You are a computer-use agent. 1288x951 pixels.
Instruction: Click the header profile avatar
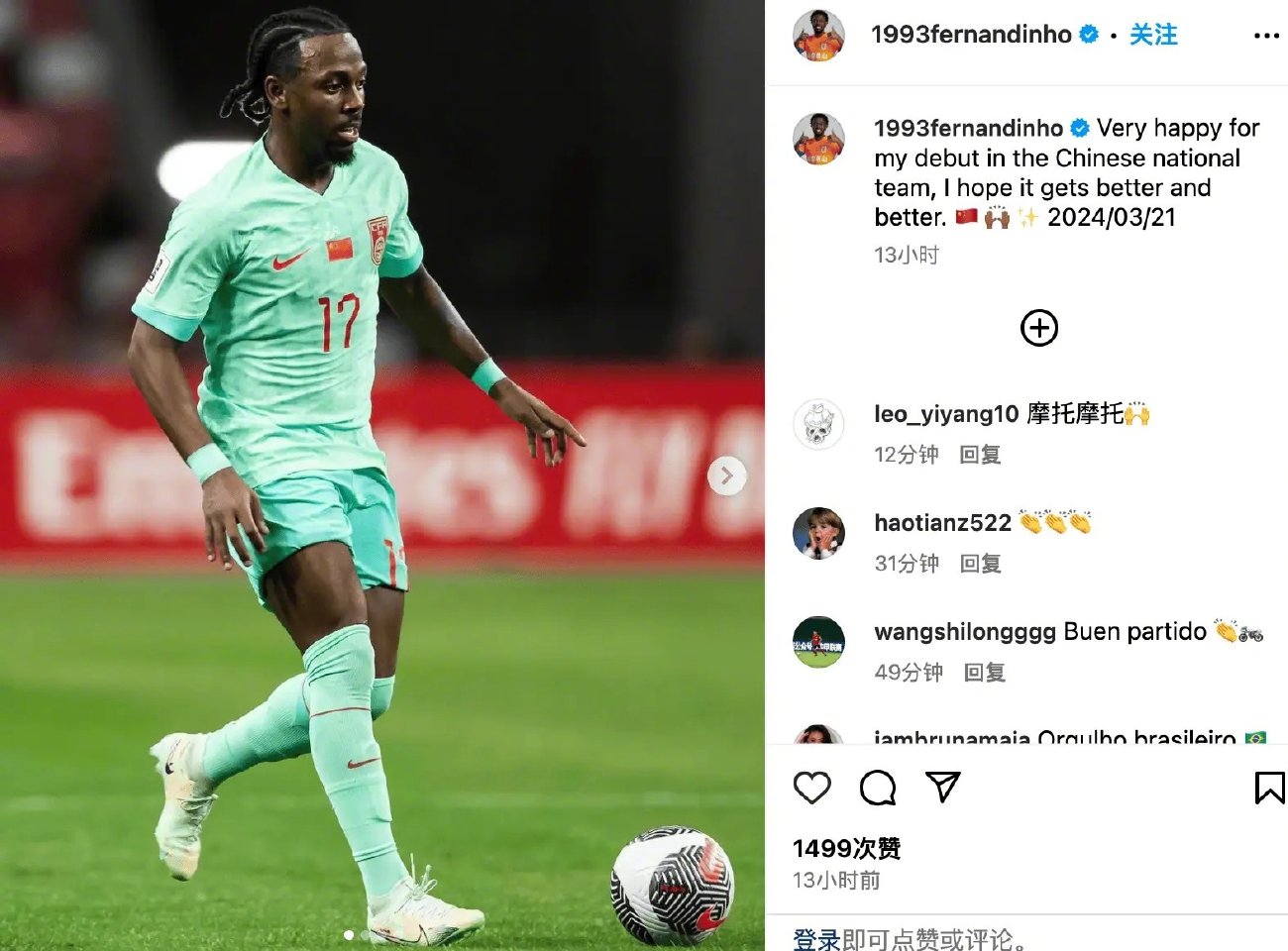point(818,36)
